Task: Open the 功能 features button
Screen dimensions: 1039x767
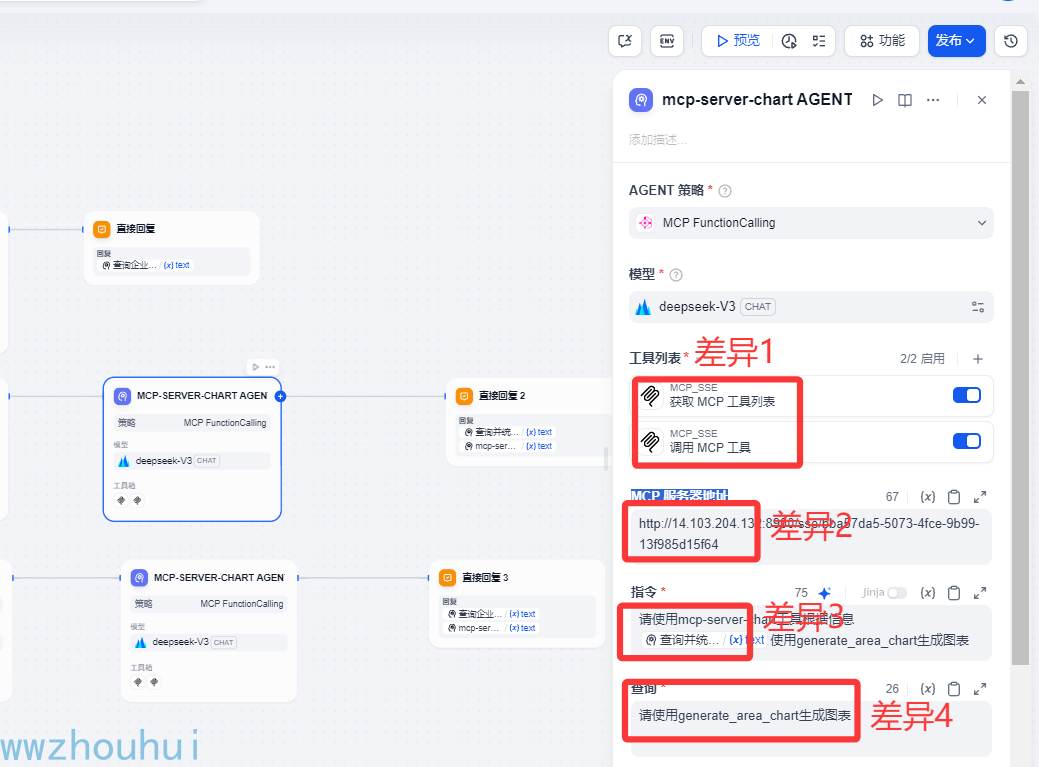Action: [x=882, y=41]
